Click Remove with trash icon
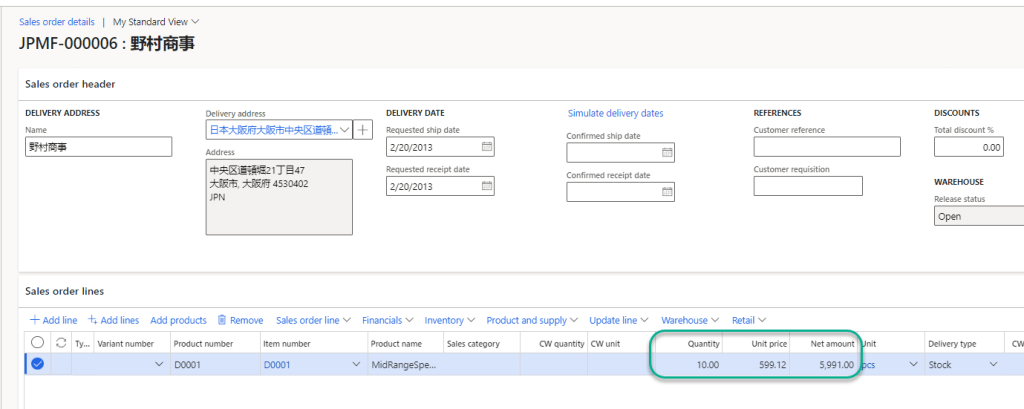Viewport: 1024px width, 409px height. (240, 320)
